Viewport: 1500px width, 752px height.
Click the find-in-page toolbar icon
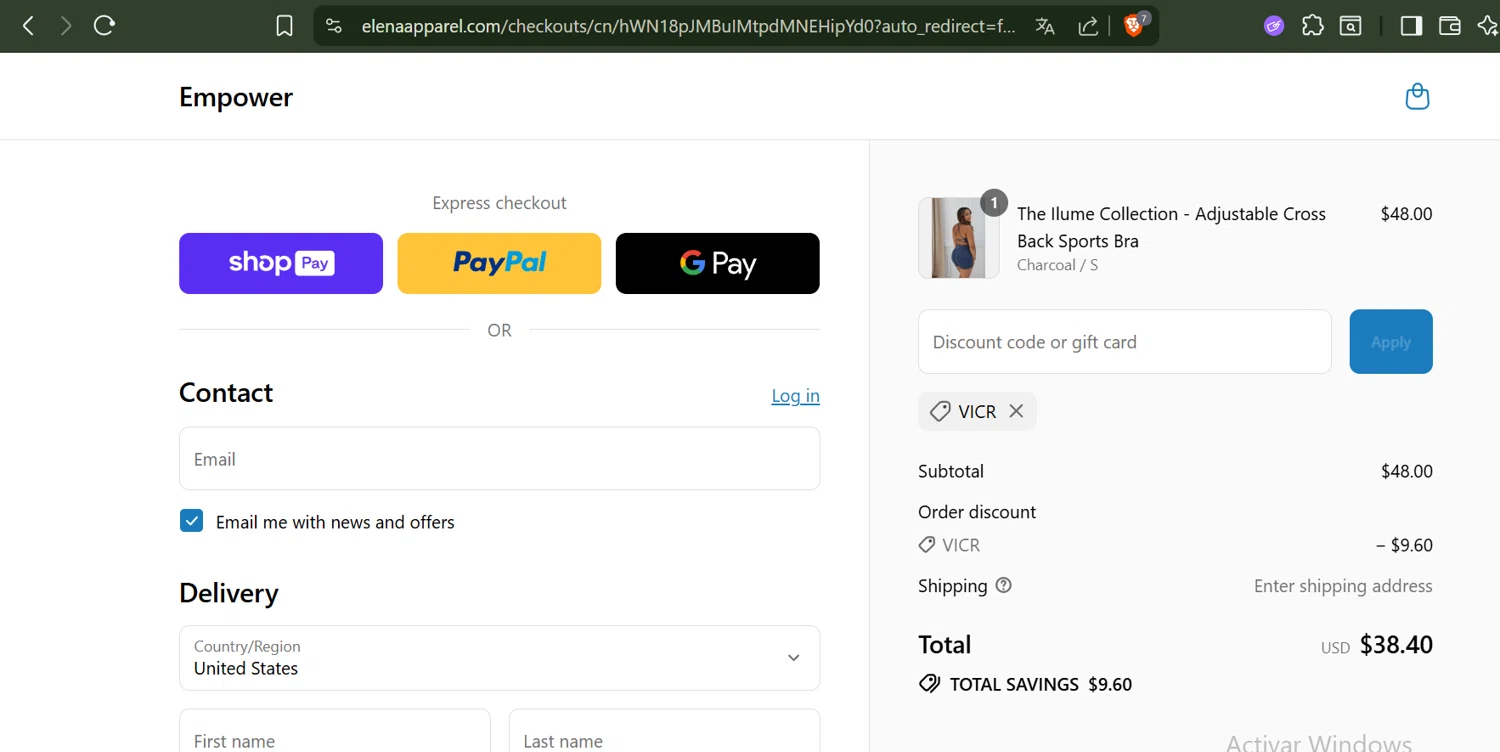pyautogui.click(x=1351, y=26)
